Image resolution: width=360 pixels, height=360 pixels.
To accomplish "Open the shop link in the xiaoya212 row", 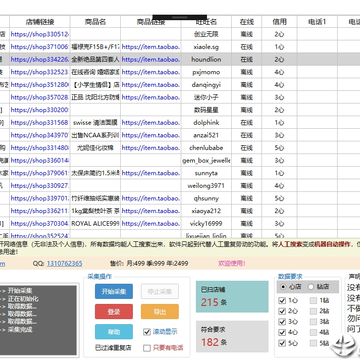I will pos(40,211).
